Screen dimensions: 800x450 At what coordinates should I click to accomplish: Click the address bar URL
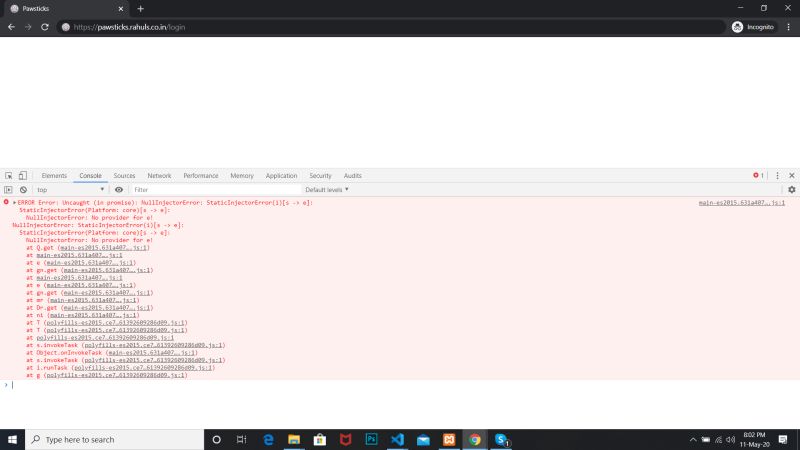pyautogui.click(x=129, y=27)
